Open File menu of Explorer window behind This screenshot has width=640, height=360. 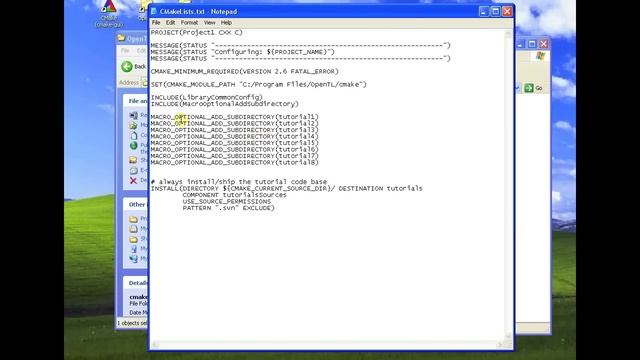click(x=125, y=51)
